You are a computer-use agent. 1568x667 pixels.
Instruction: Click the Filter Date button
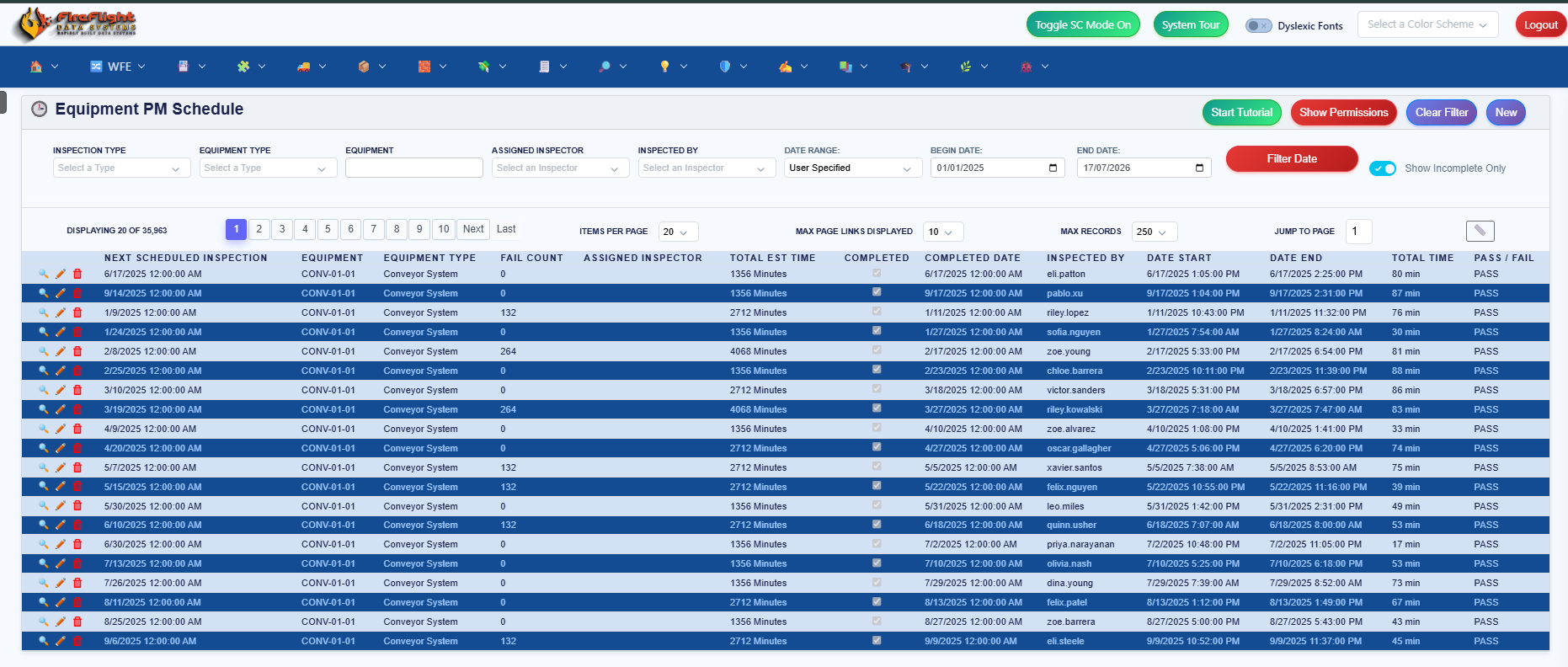pyautogui.click(x=1292, y=158)
